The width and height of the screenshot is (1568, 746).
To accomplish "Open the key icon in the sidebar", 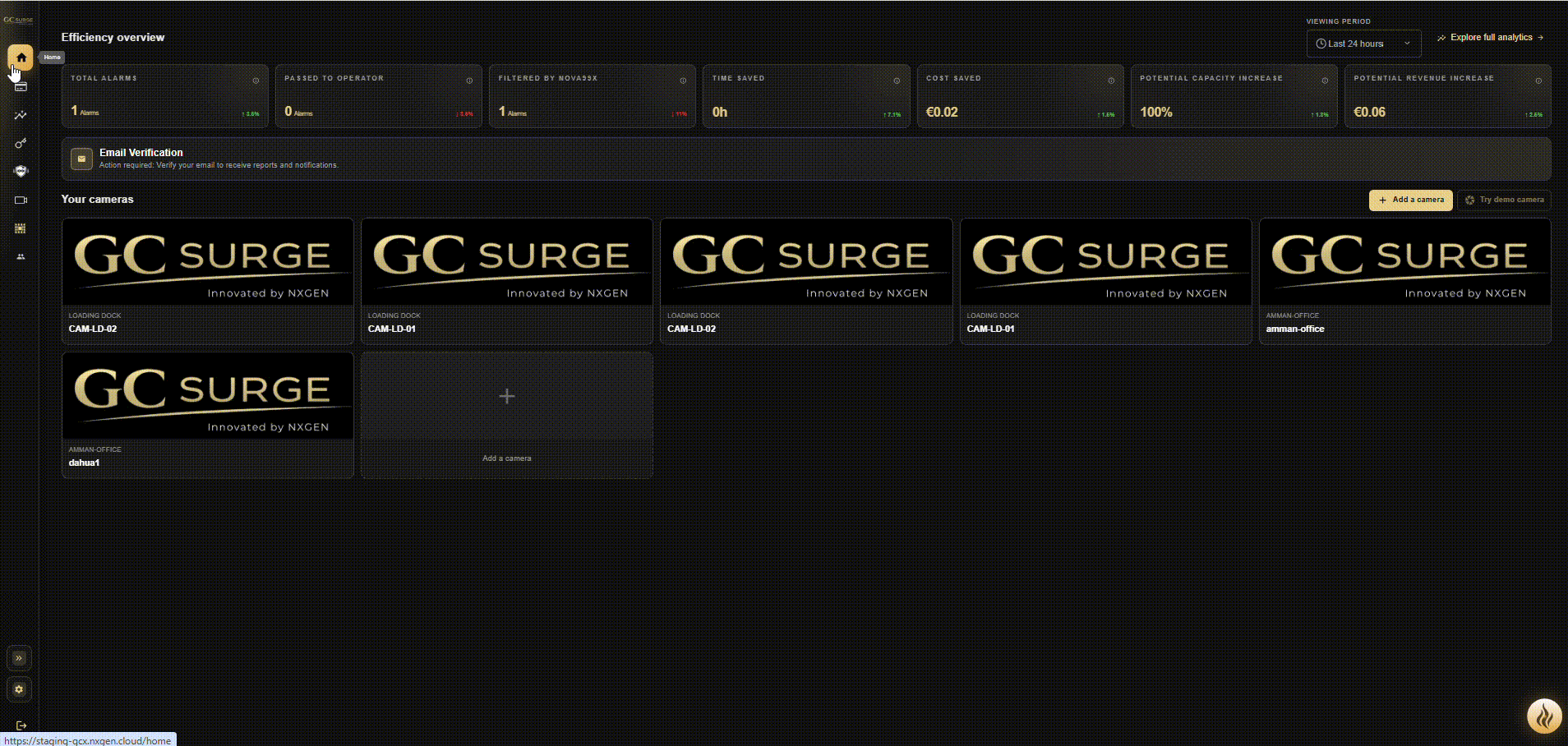I will [x=21, y=144].
